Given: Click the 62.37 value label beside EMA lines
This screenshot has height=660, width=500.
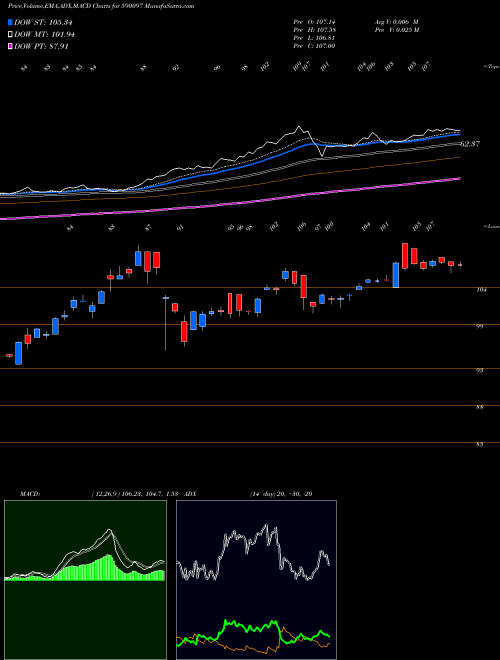Looking at the screenshot, I should tap(470, 144).
